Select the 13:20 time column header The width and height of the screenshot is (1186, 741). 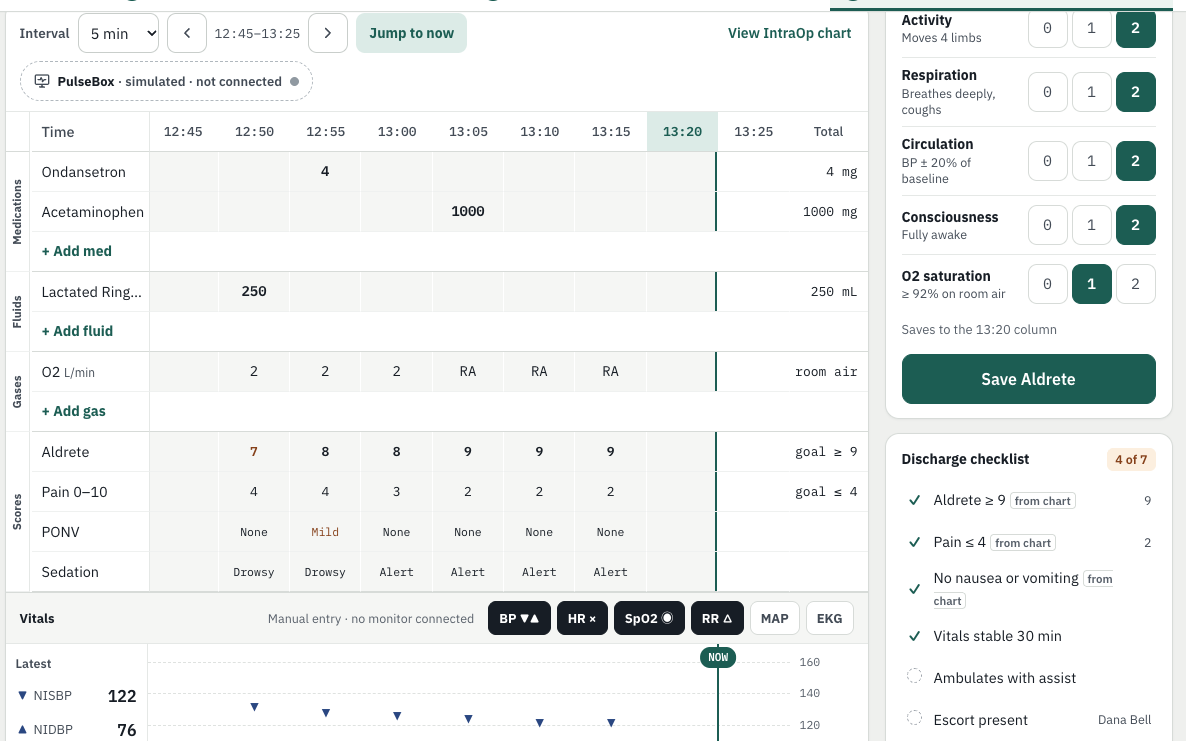(682, 132)
